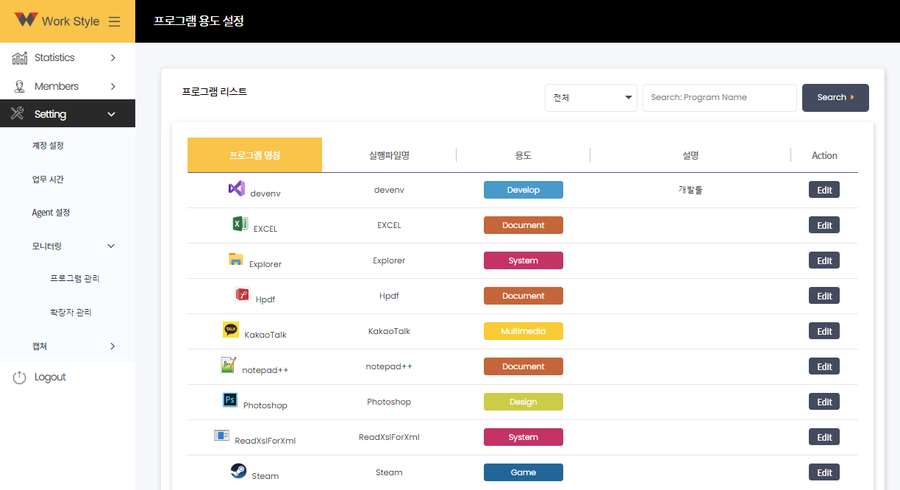Open the 프로그램 관리 menu item
This screenshot has height=490, width=900.
[75, 278]
